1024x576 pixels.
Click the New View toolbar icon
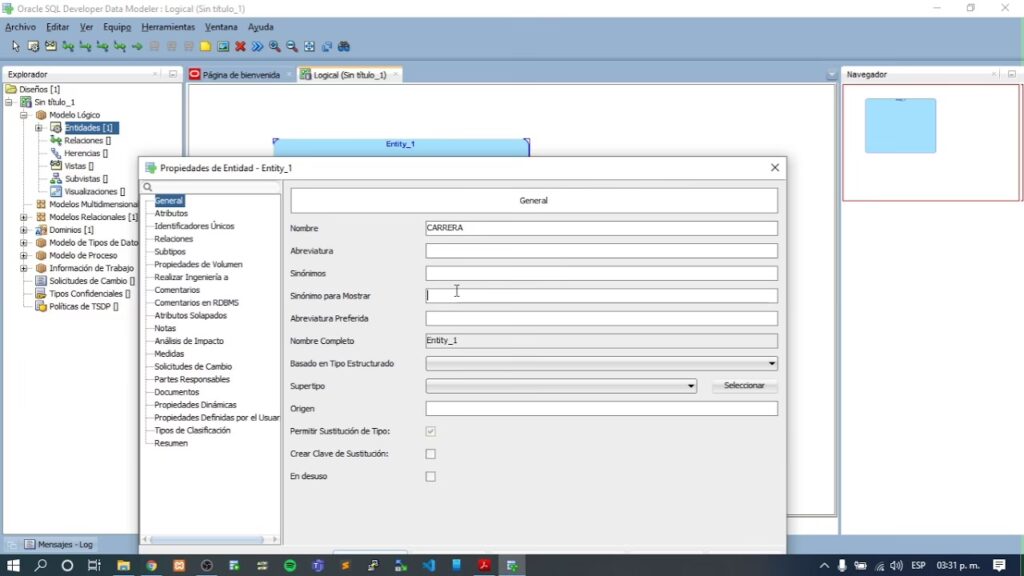[50, 46]
